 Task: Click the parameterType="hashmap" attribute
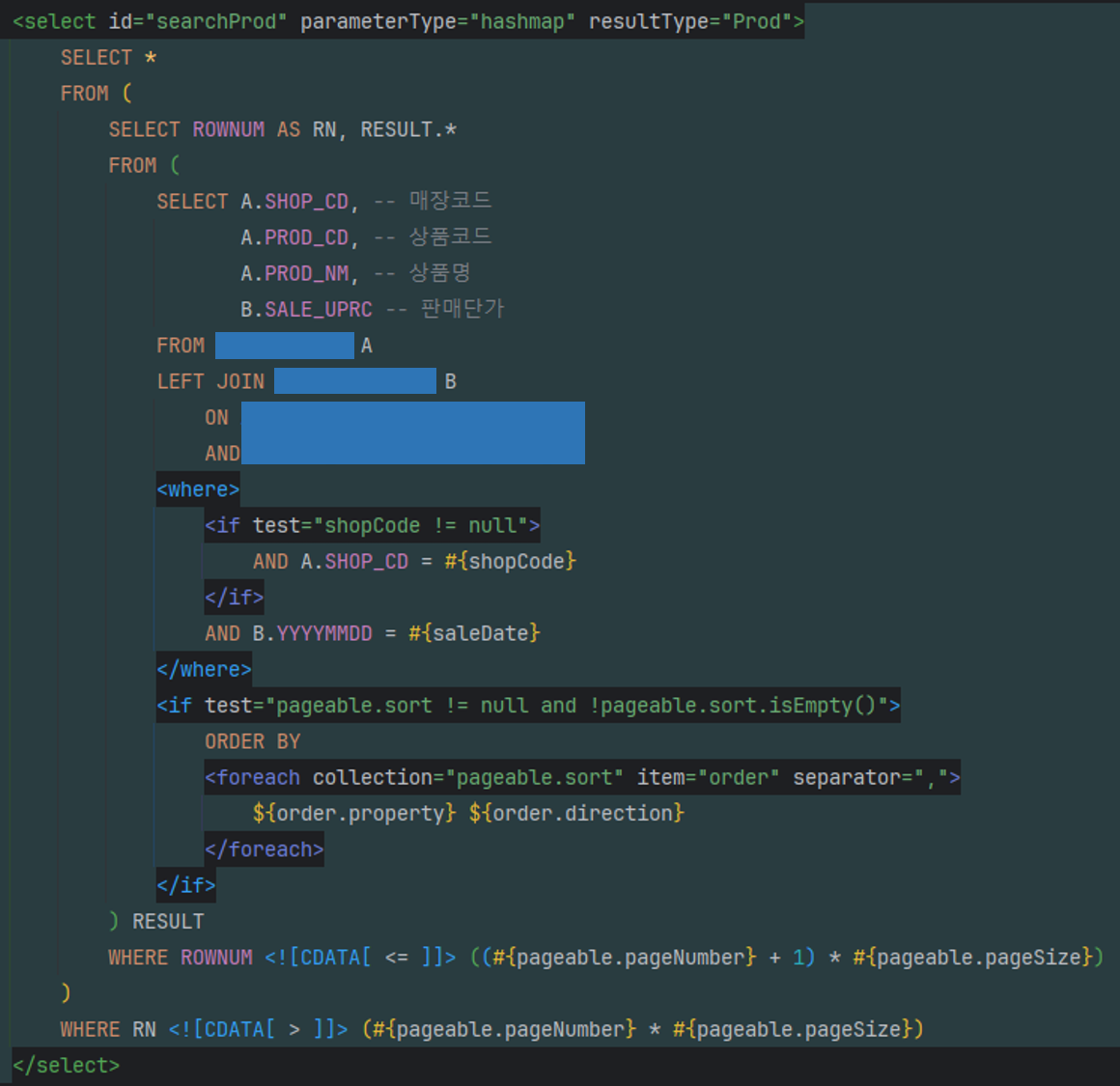pos(437,21)
